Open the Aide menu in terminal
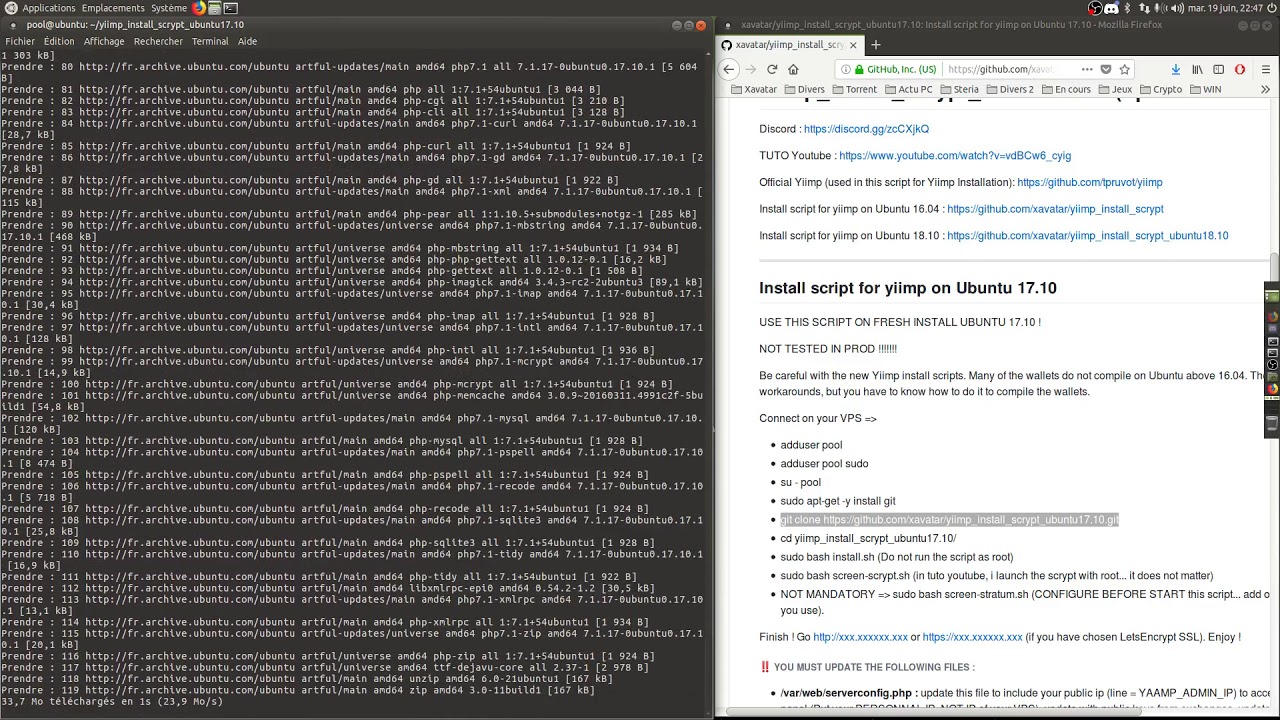The image size is (1280, 720). pyautogui.click(x=247, y=41)
